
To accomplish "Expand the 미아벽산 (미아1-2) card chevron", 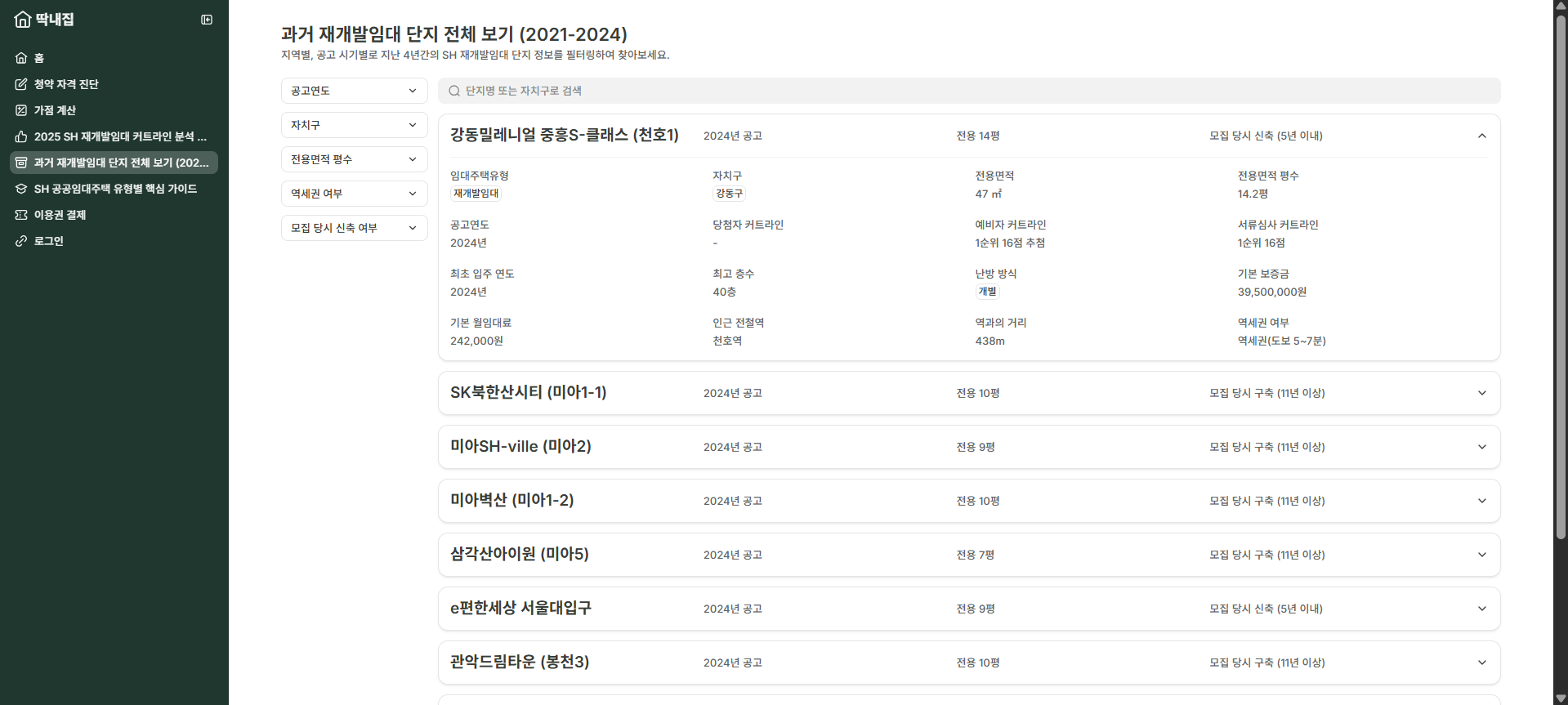I will (1481, 501).
